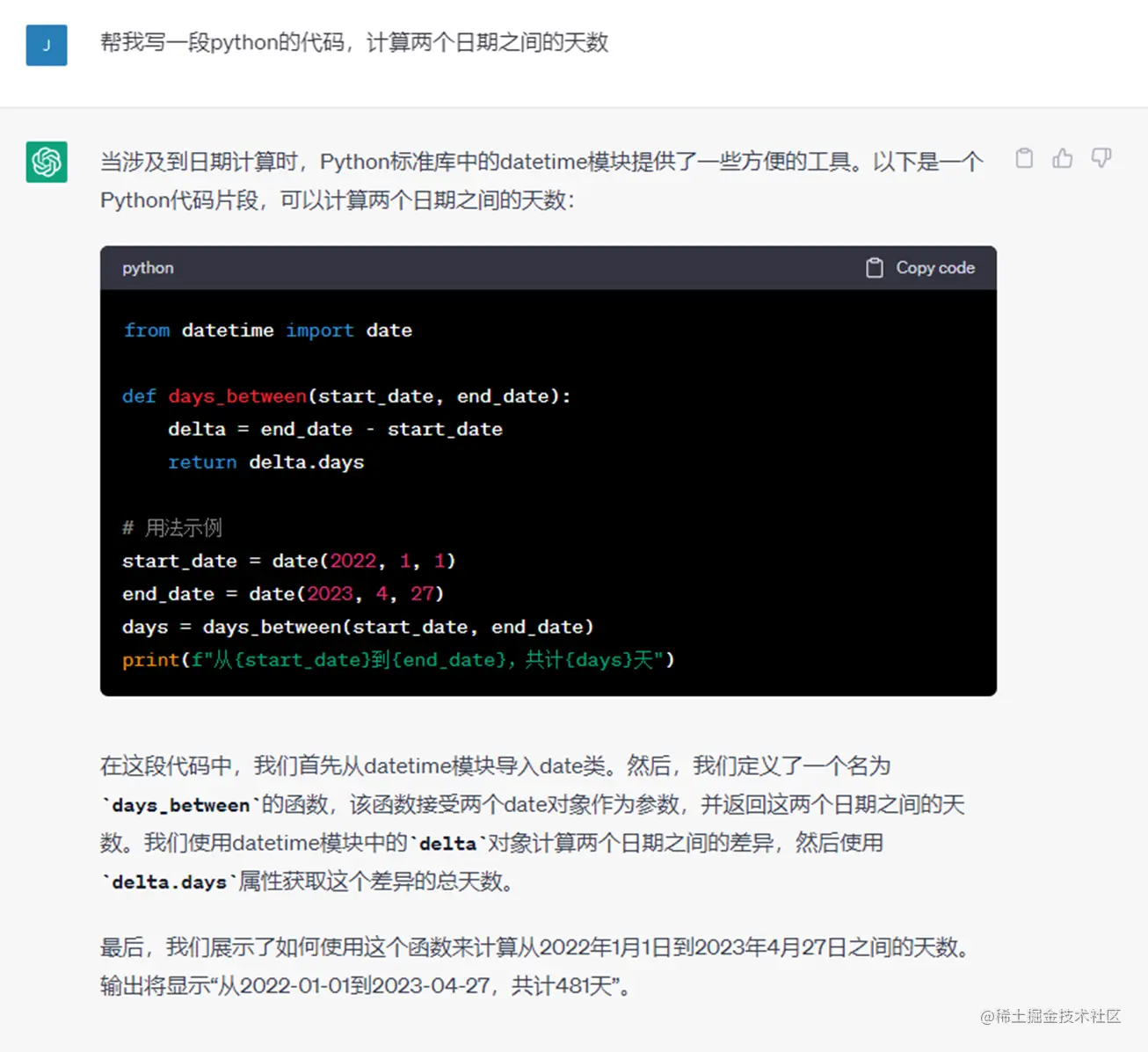The width and height of the screenshot is (1148, 1052).
Task: Give the response a thumbs up
Action: (1063, 158)
